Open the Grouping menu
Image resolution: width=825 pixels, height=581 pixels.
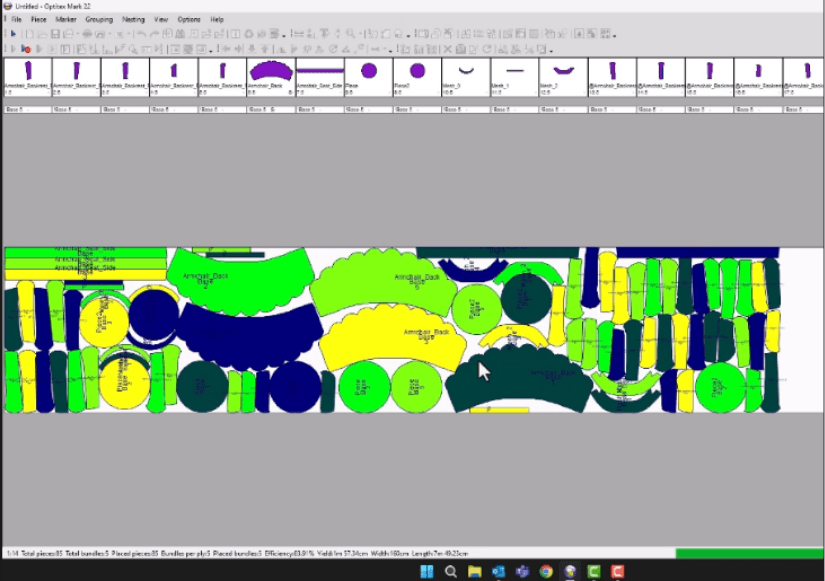[x=99, y=19]
